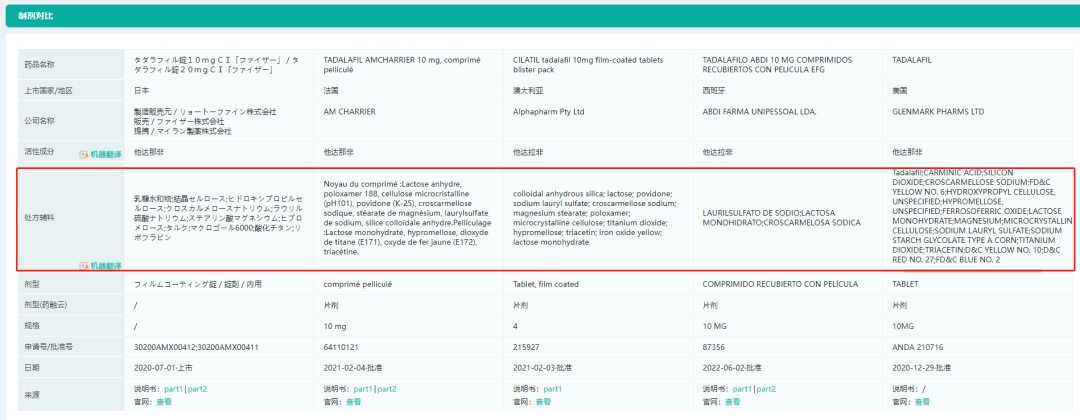Open part2 manual link for ABDI FARMA product
The image size is (1080, 420).
tap(766, 389)
